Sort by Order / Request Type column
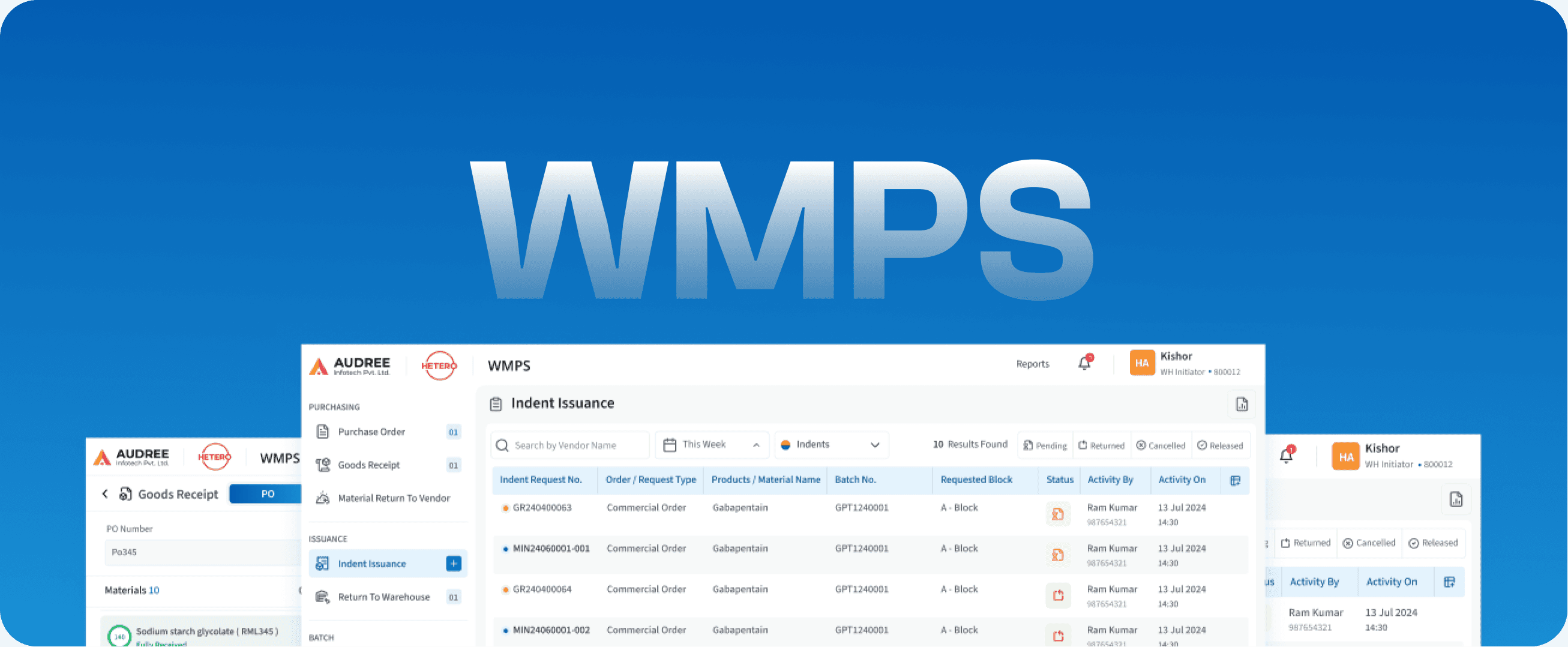This screenshot has width=1568, height=647. point(650,480)
